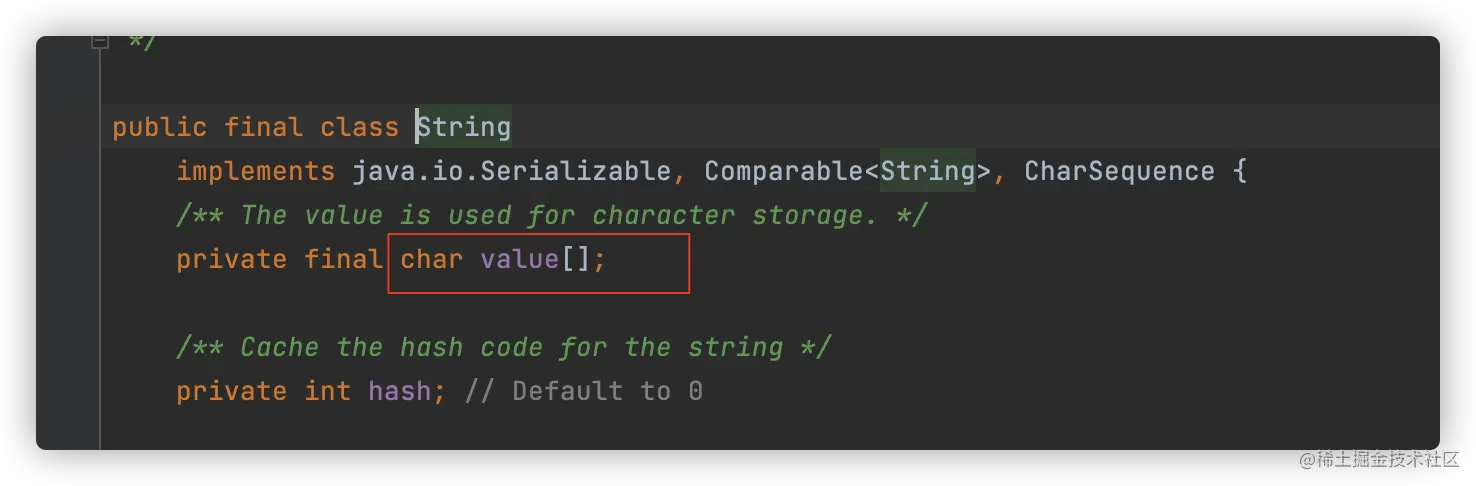Select the 'value' field name

click(x=519, y=260)
